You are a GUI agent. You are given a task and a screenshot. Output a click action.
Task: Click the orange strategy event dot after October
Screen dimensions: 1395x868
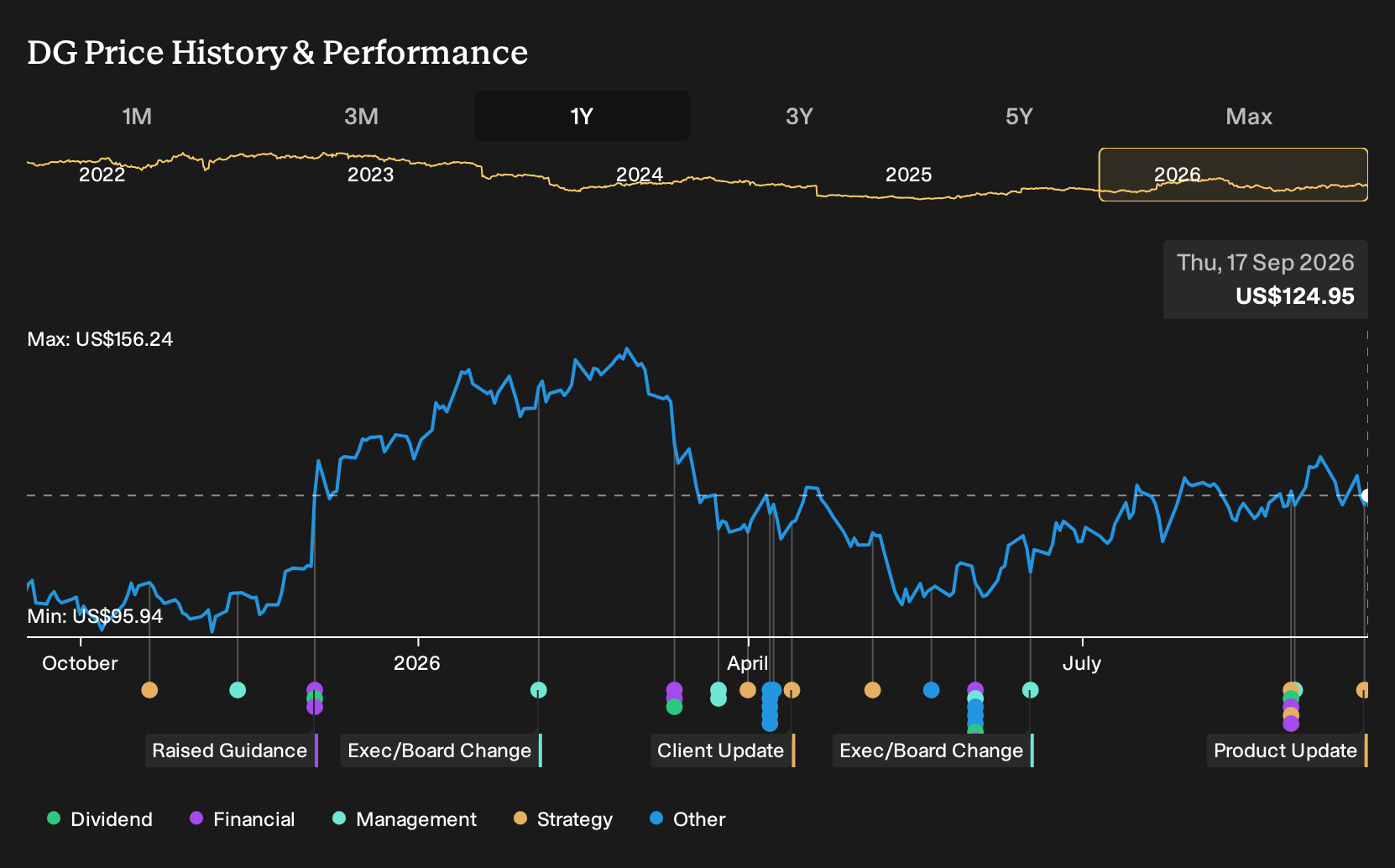pos(149,690)
